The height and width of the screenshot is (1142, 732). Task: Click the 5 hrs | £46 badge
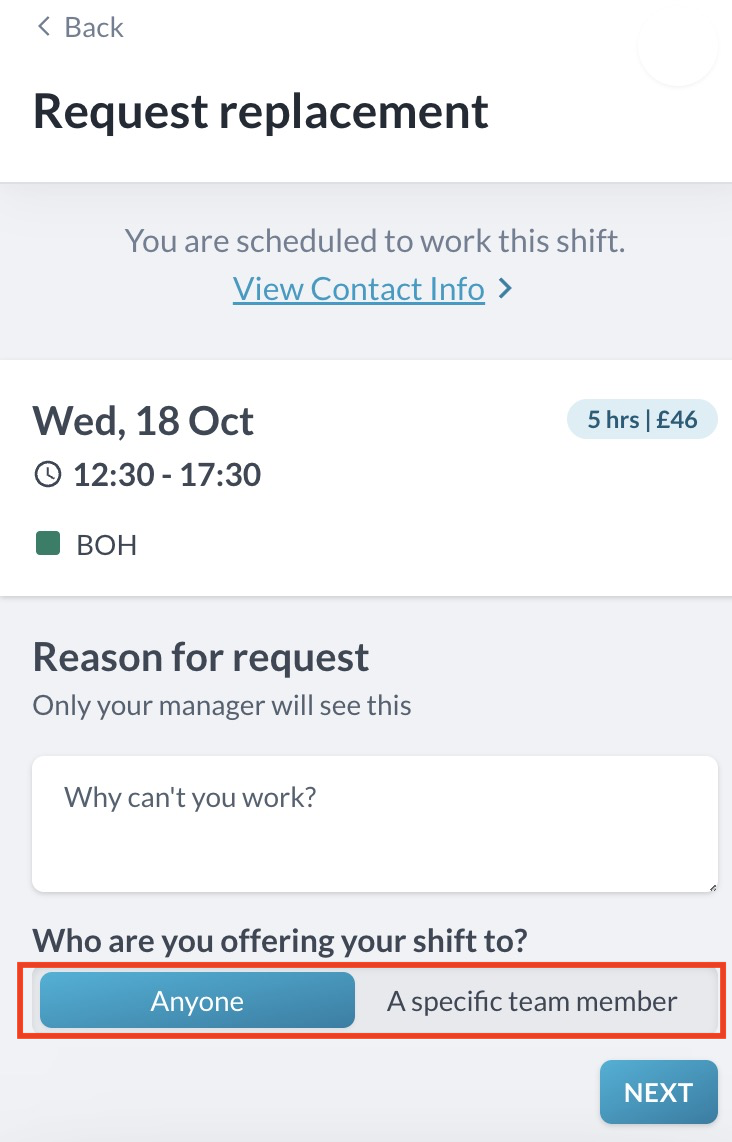pos(641,420)
